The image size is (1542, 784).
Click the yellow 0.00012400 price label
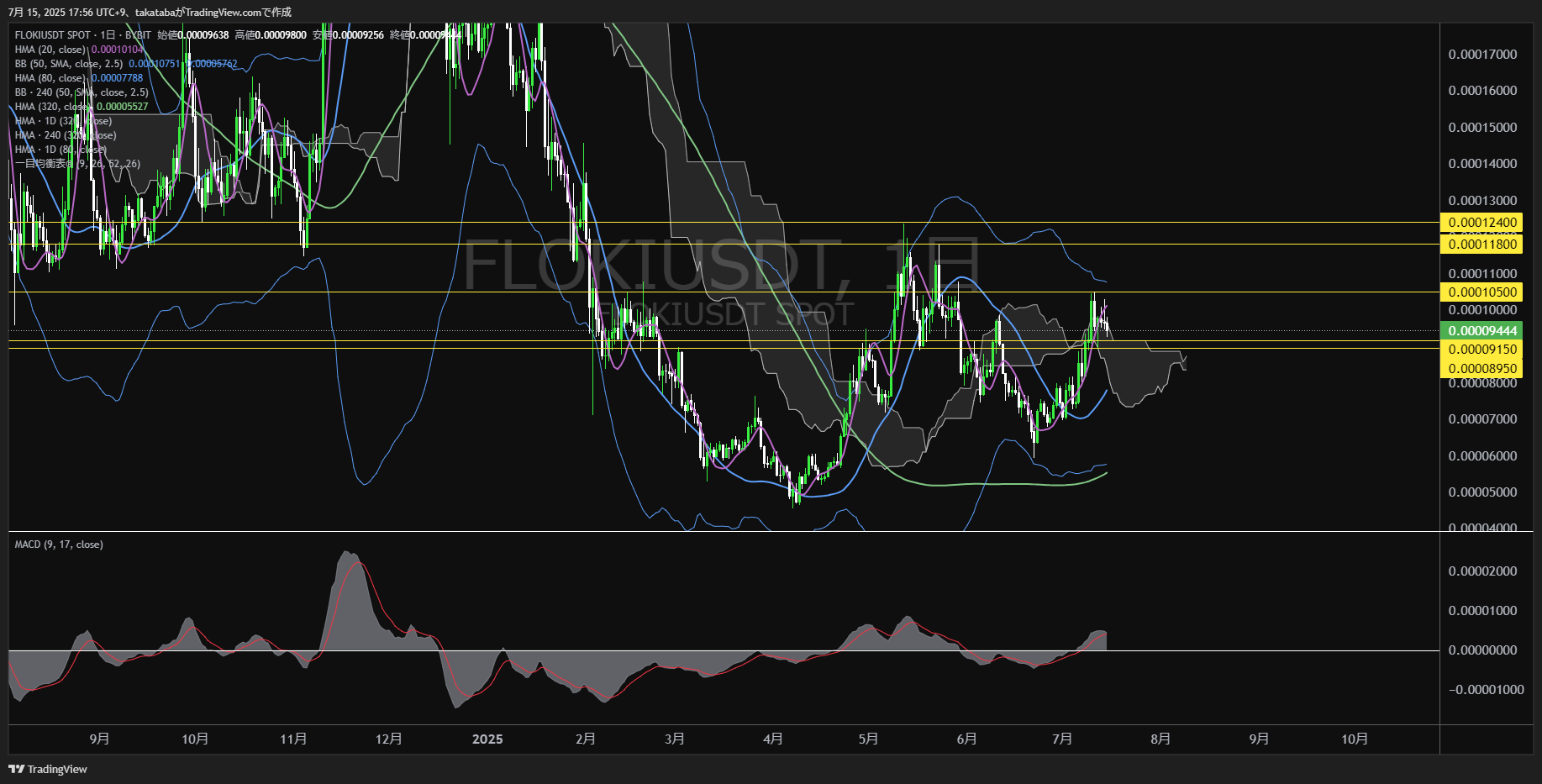click(x=1483, y=223)
